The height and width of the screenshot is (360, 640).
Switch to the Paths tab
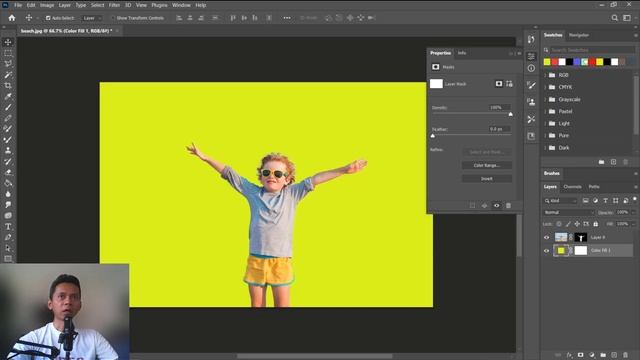click(594, 187)
